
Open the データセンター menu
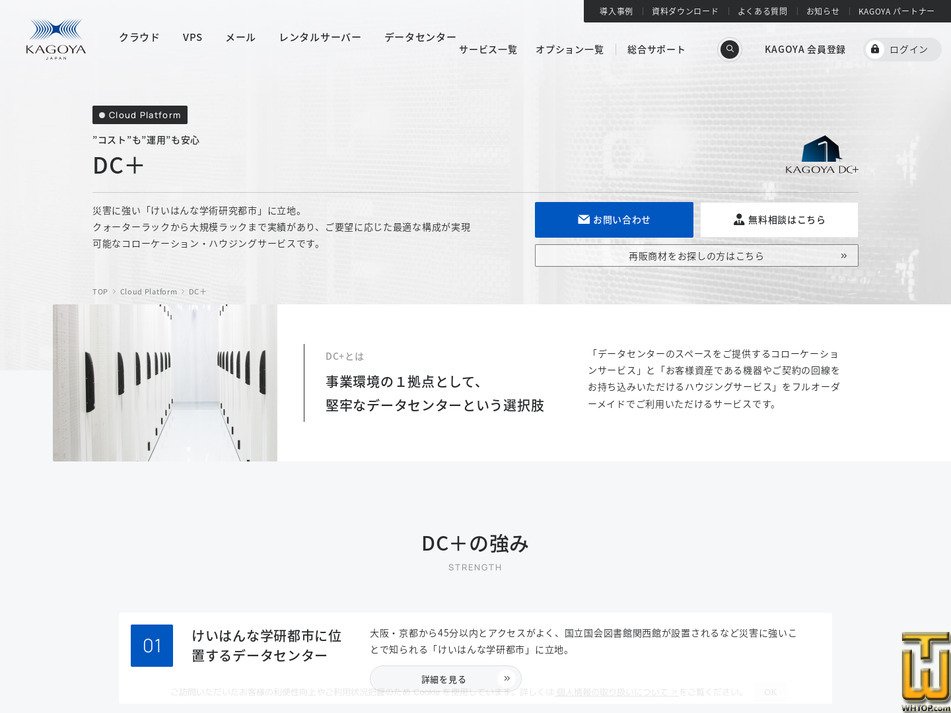point(420,37)
